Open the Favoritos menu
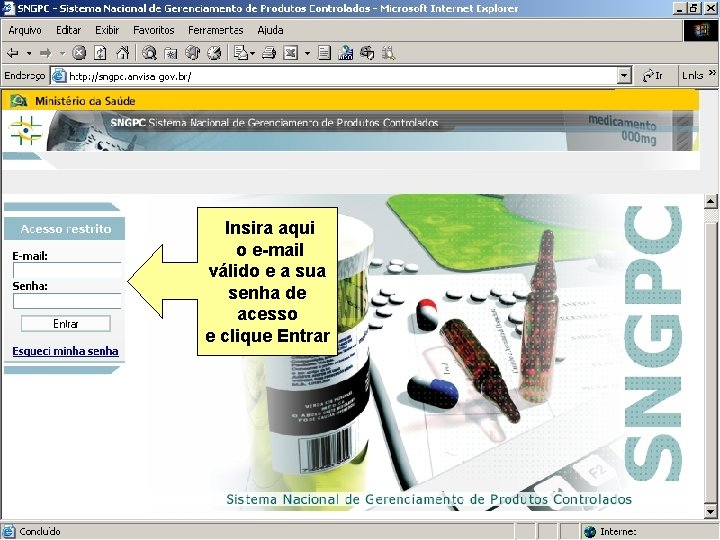 [154, 30]
